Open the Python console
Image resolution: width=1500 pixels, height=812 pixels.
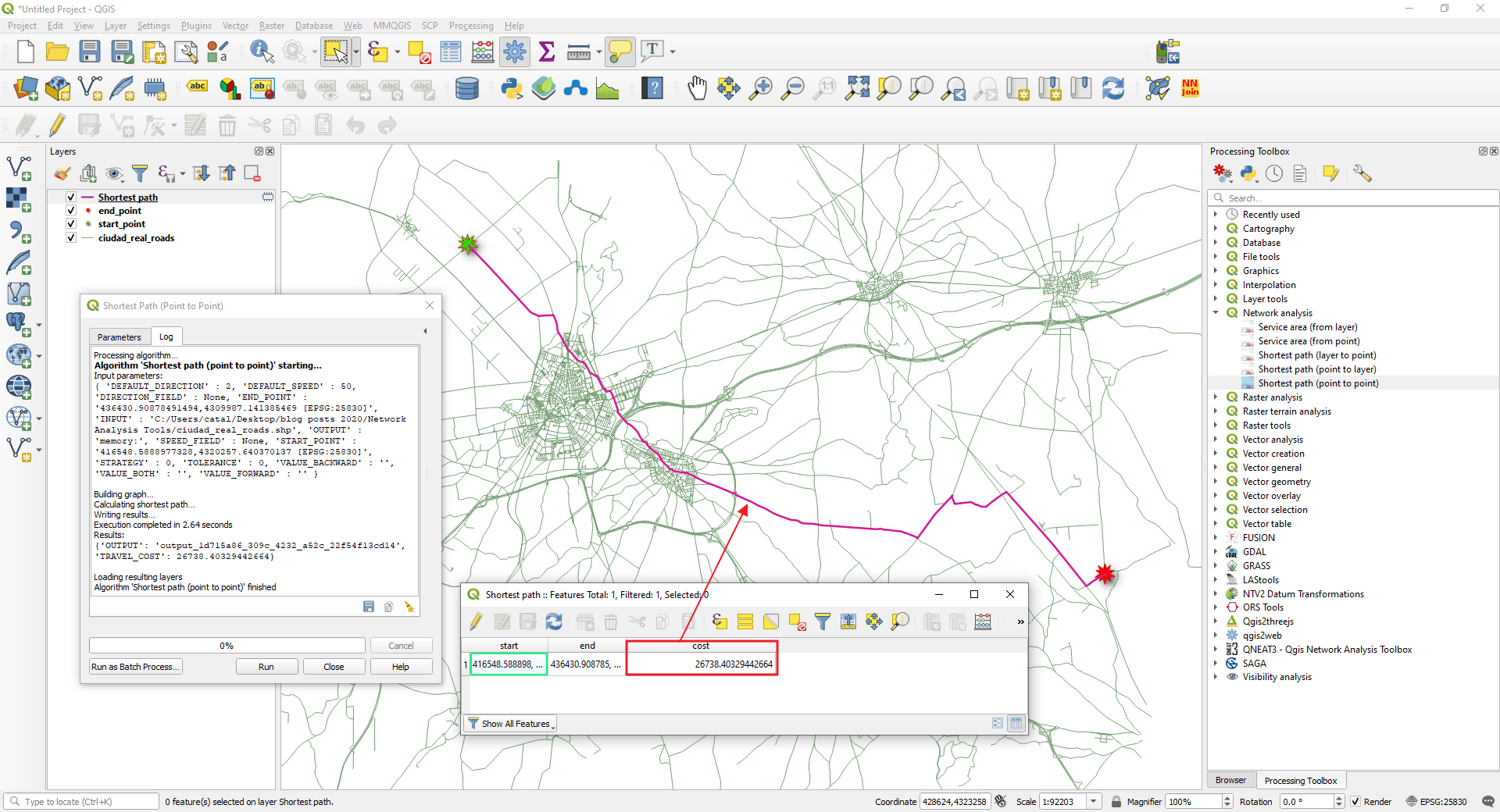[512, 88]
